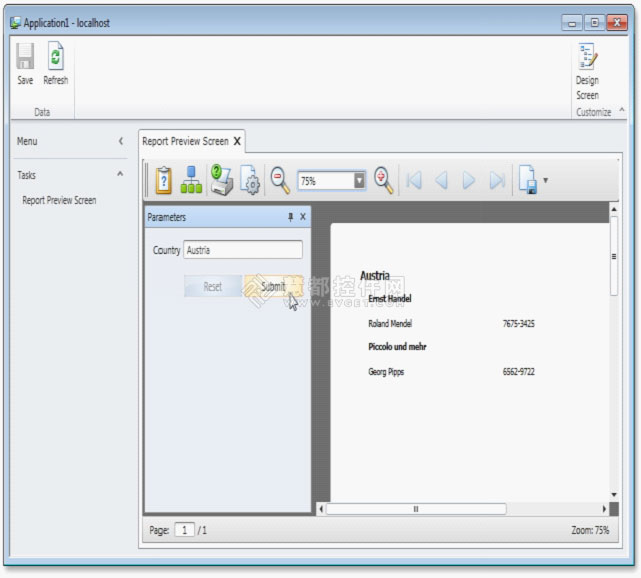Collapse the Tasks section
Image resolution: width=641 pixels, height=578 pixels.
121,174
